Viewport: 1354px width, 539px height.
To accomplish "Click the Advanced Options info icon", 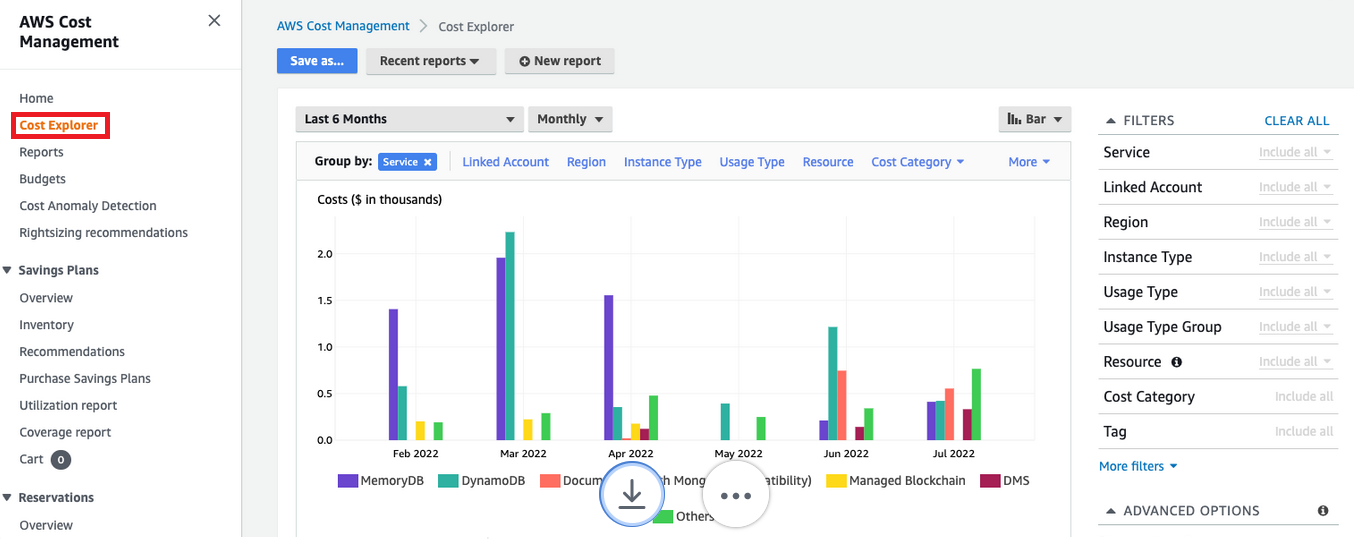I will pyautogui.click(x=1323, y=511).
